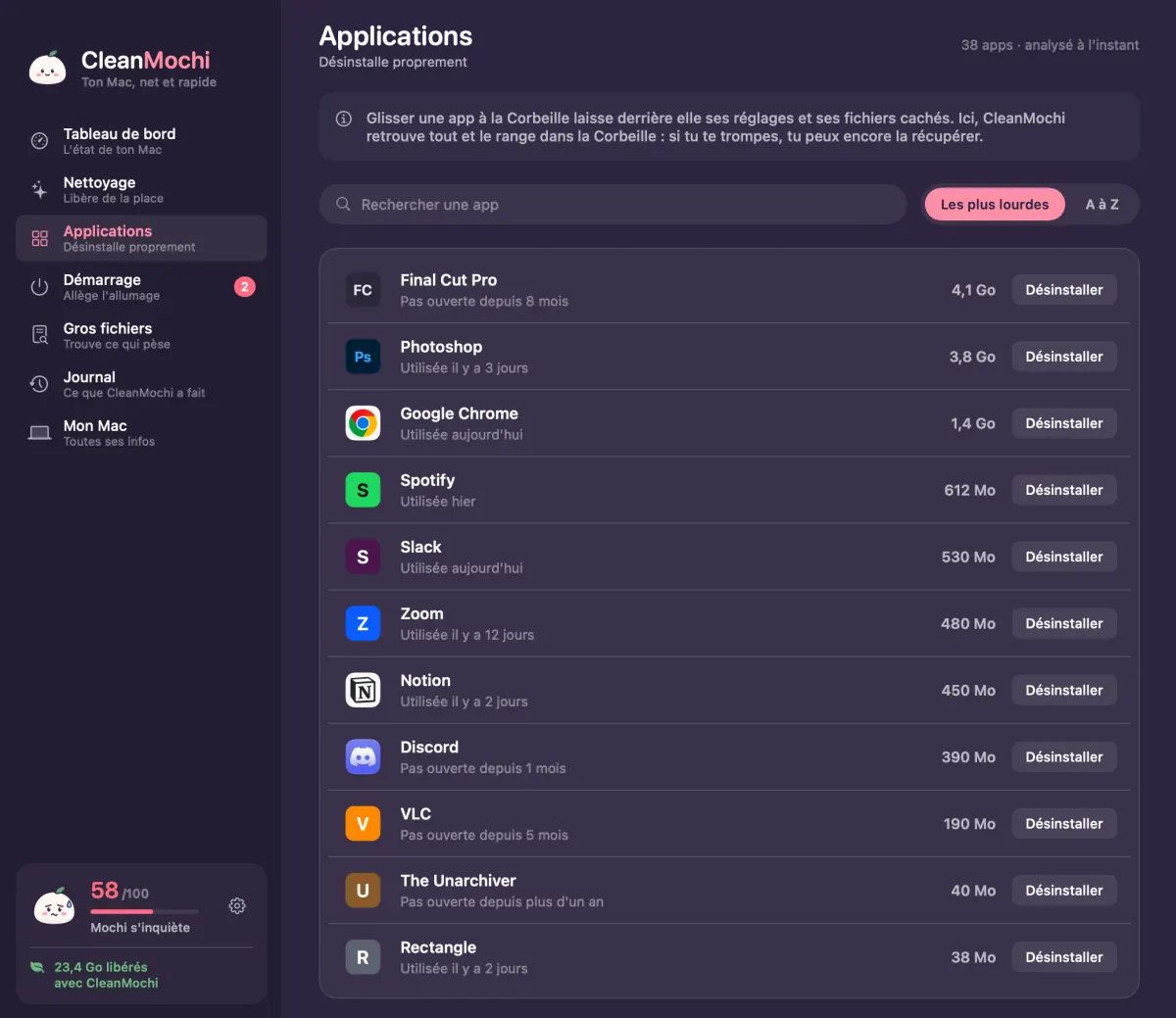
Task: Uninstall Spotify via Désinstaller button
Action: pyautogui.click(x=1064, y=490)
